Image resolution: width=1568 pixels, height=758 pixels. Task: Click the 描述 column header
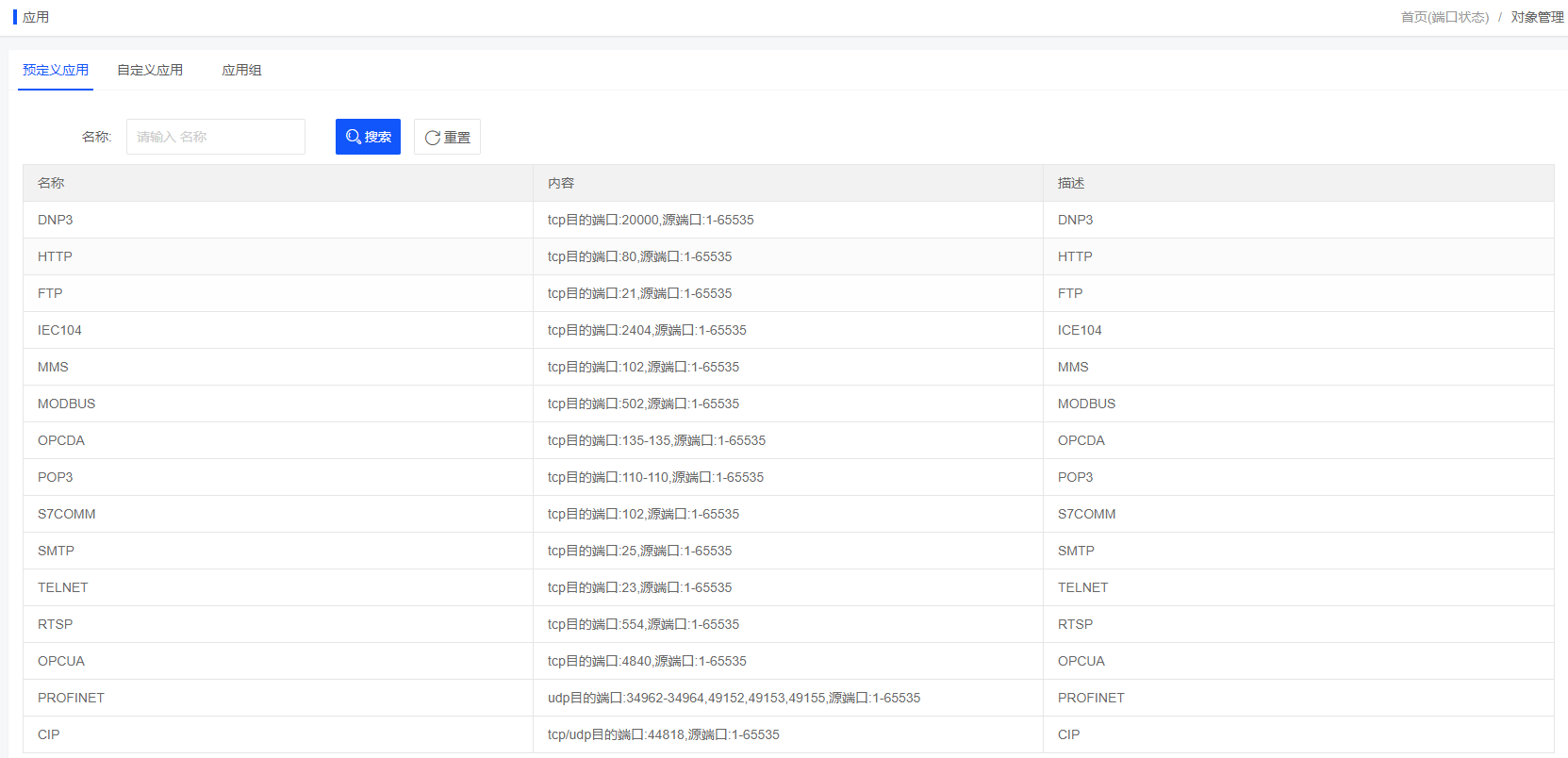[x=1298, y=183]
